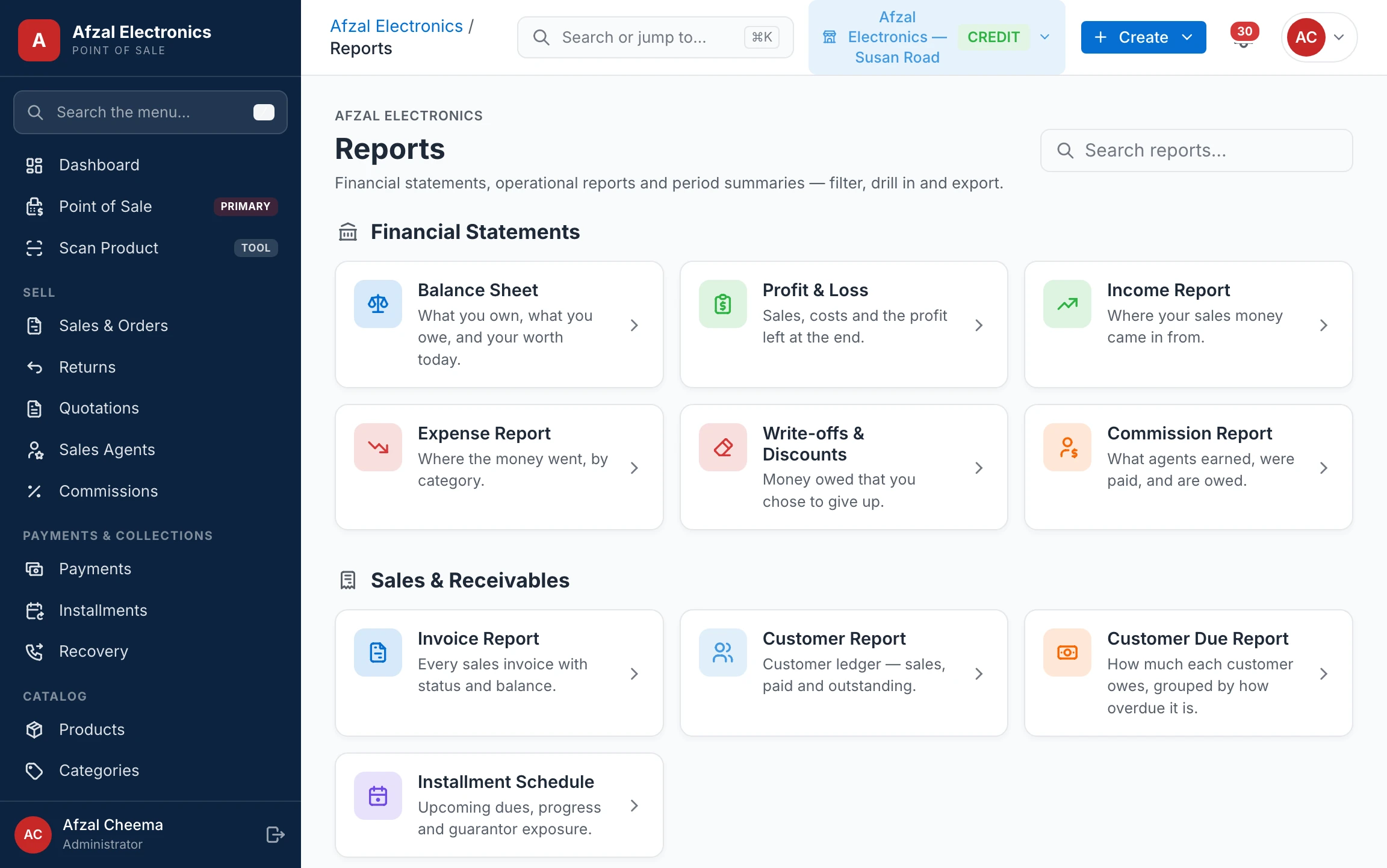
Task: Open Balance Sheet via its chevron arrow
Action: coord(634,325)
